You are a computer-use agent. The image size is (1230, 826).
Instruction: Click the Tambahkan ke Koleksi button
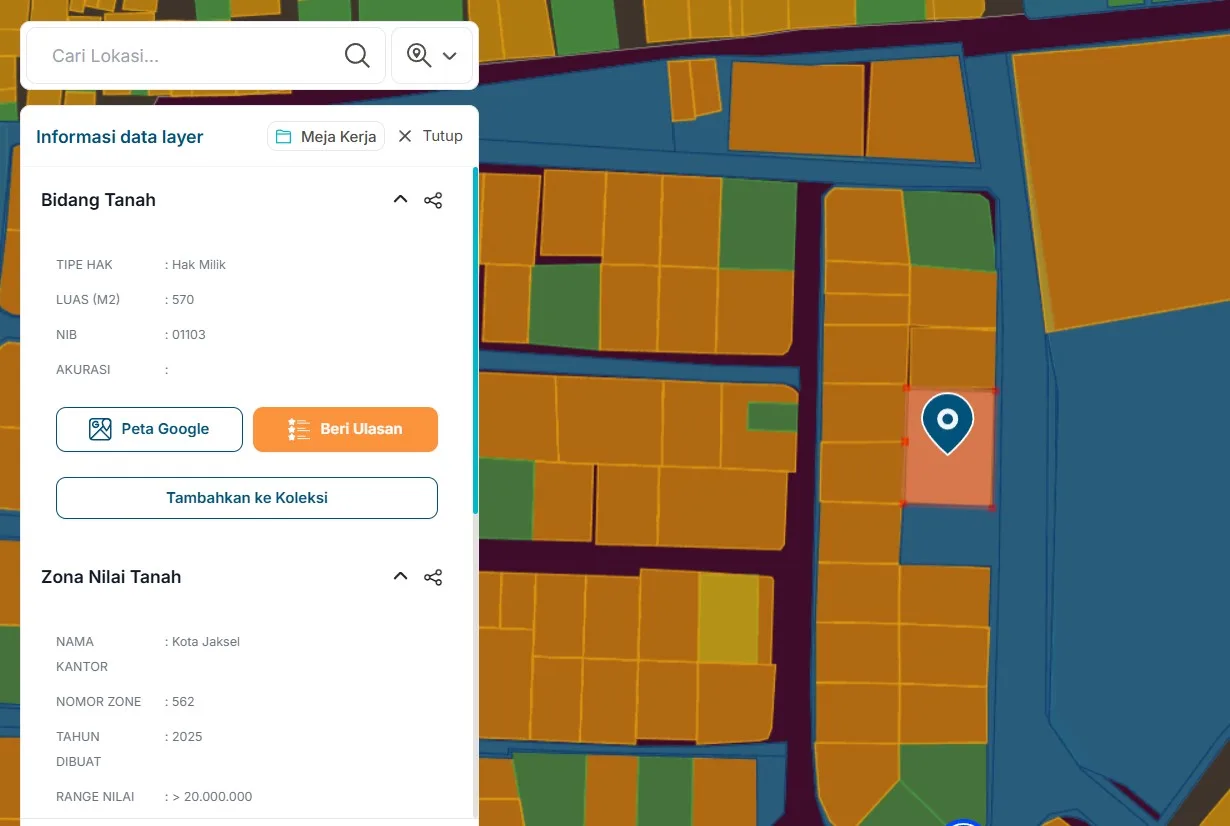click(246, 497)
